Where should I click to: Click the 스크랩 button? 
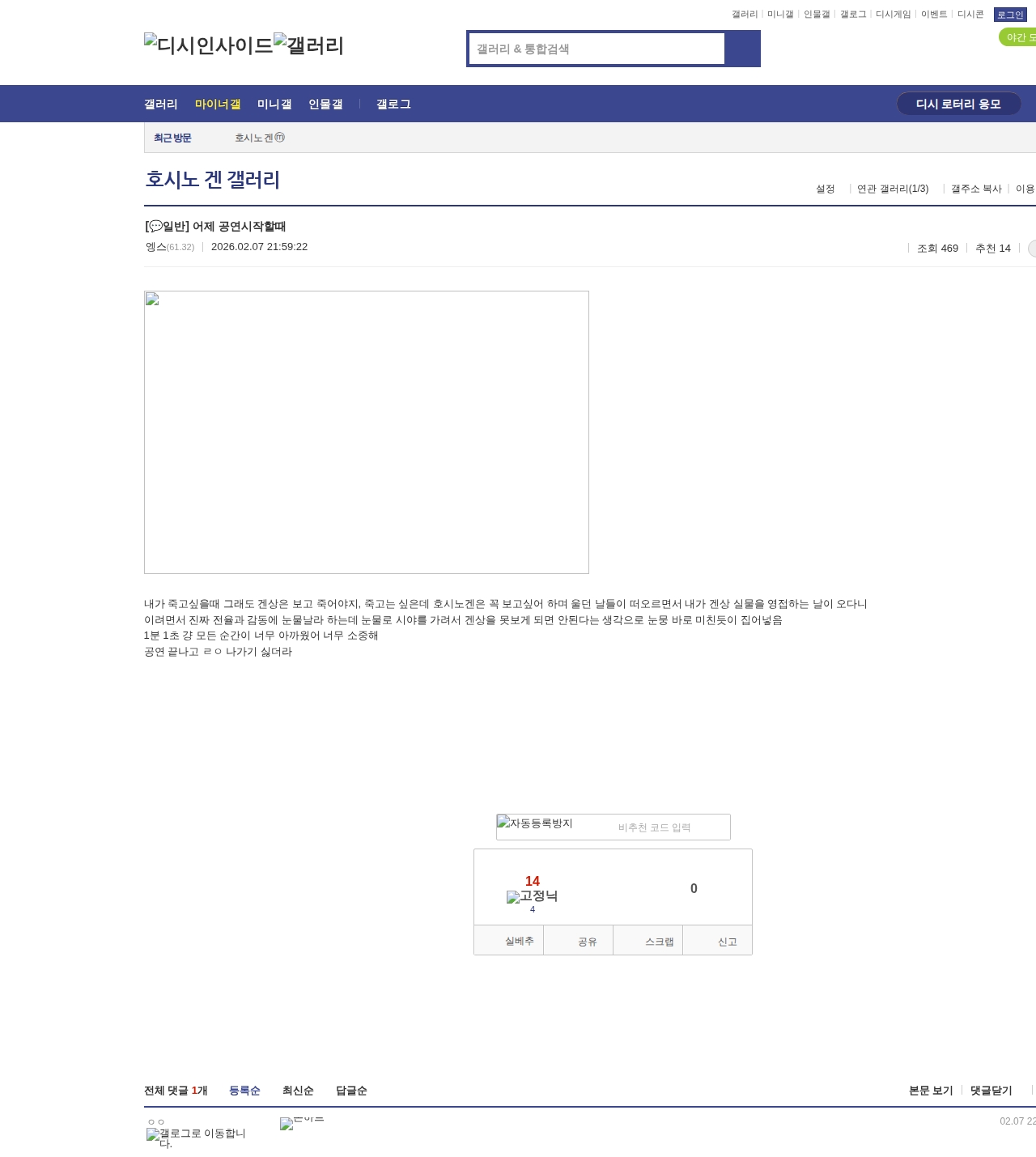coord(647,941)
